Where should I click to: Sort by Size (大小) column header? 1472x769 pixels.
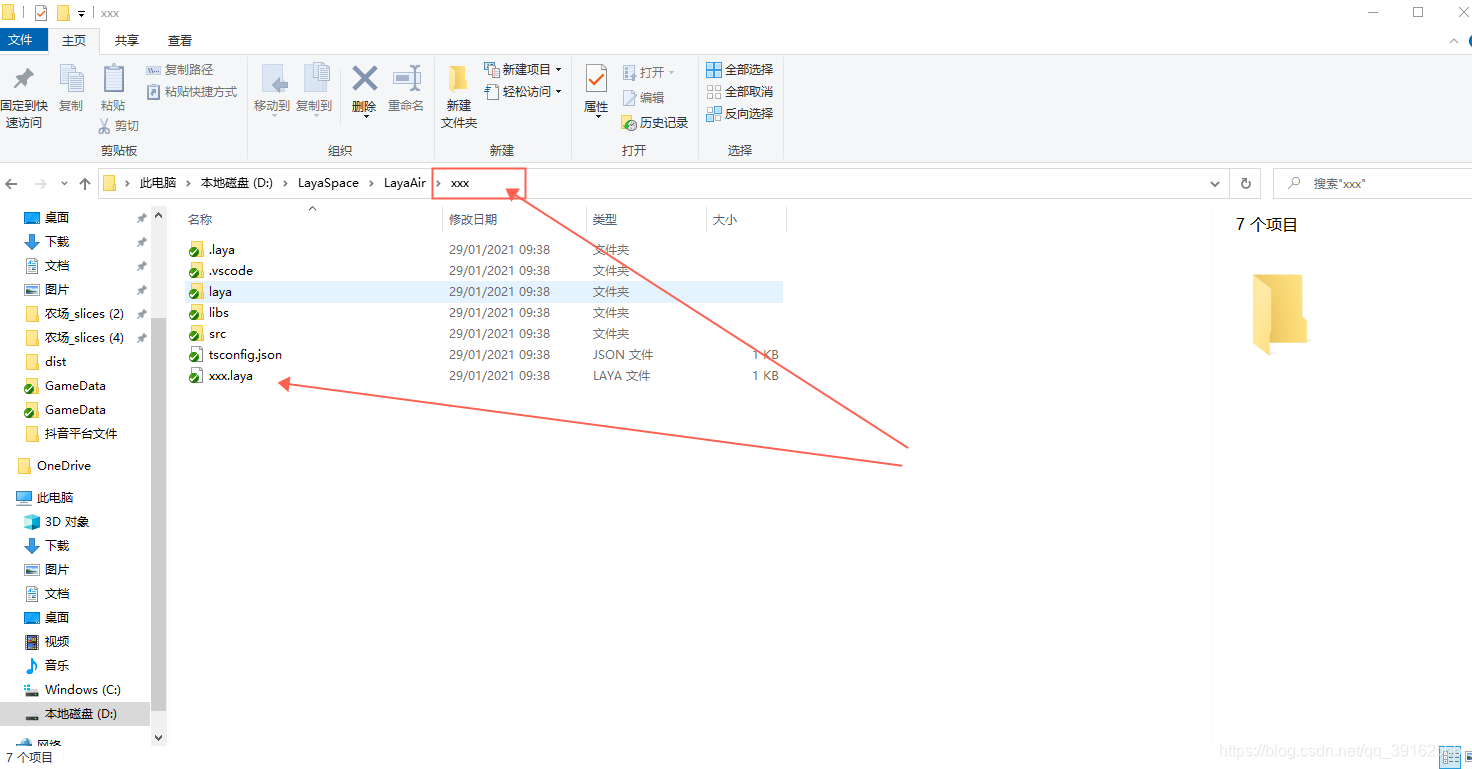point(725,219)
